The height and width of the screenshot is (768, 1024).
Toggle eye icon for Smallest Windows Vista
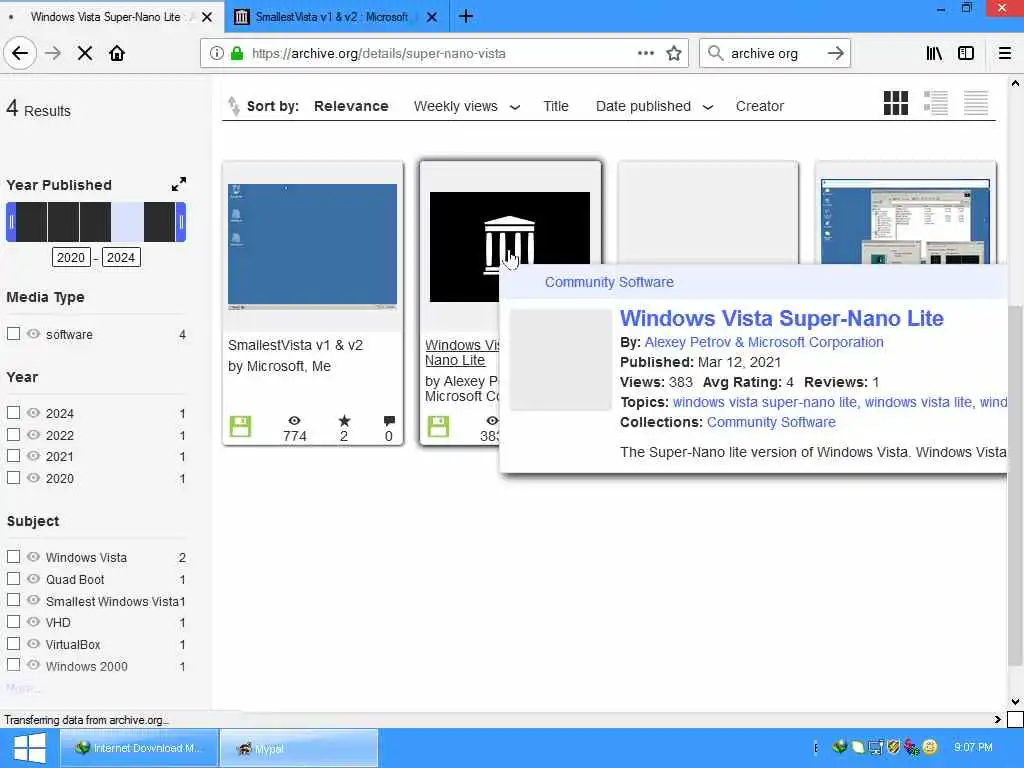point(33,600)
